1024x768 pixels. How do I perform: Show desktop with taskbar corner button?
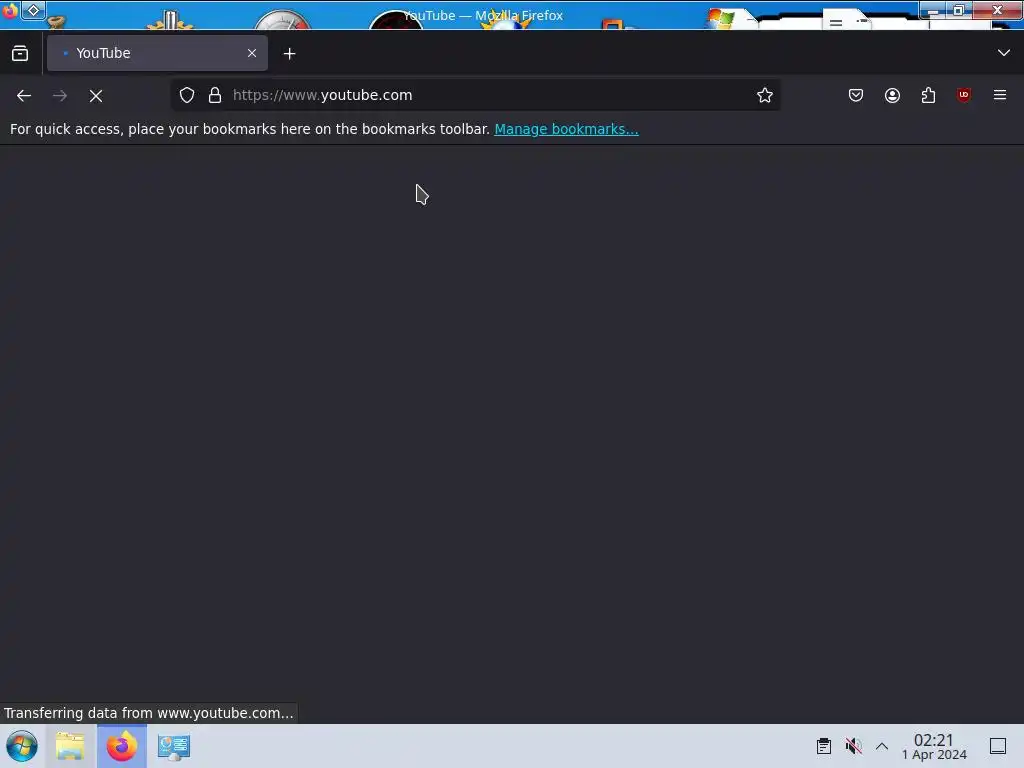pyautogui.click(x=998, y=746)
